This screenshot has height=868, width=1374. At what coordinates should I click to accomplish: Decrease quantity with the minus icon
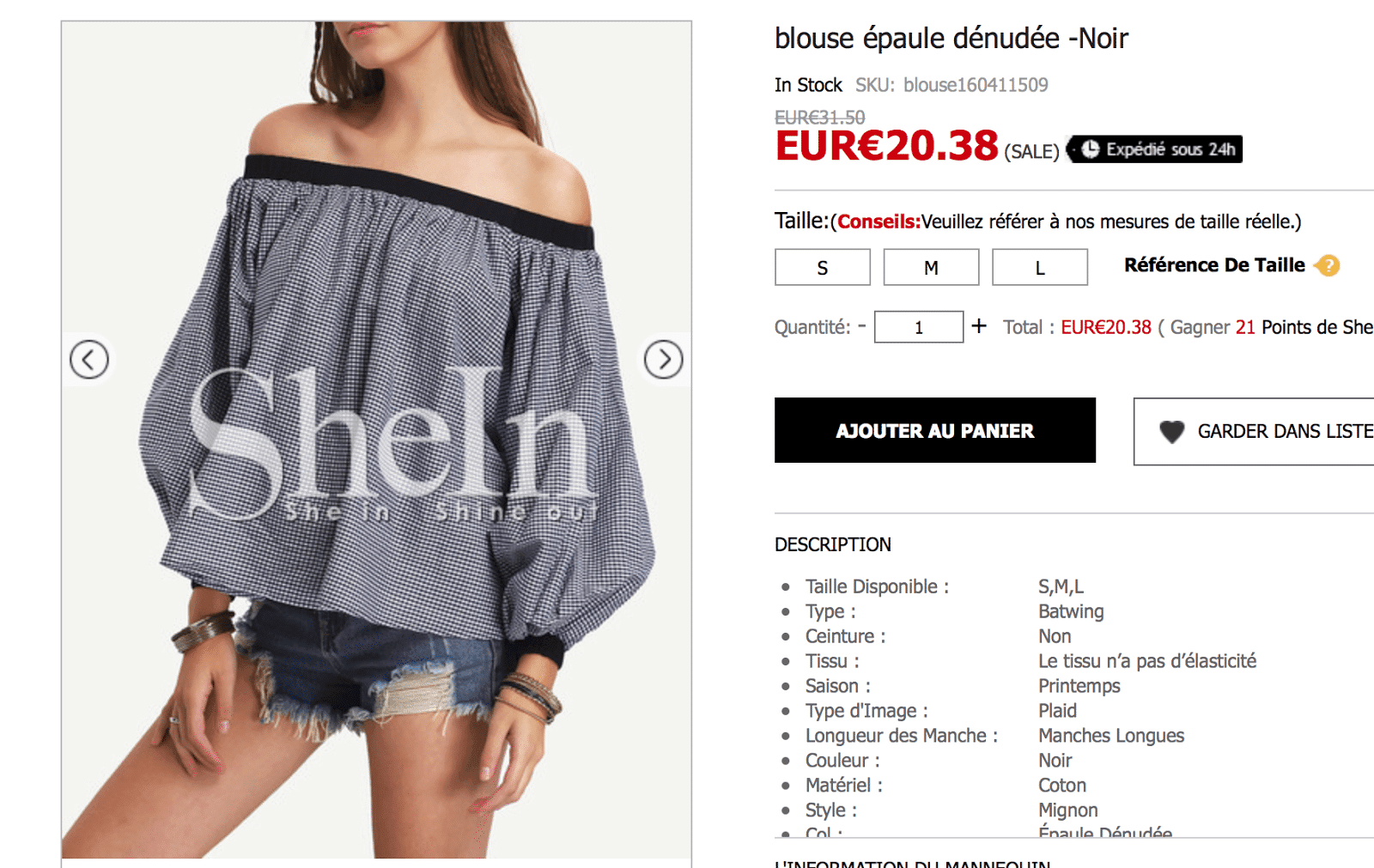tap(861, 326)
